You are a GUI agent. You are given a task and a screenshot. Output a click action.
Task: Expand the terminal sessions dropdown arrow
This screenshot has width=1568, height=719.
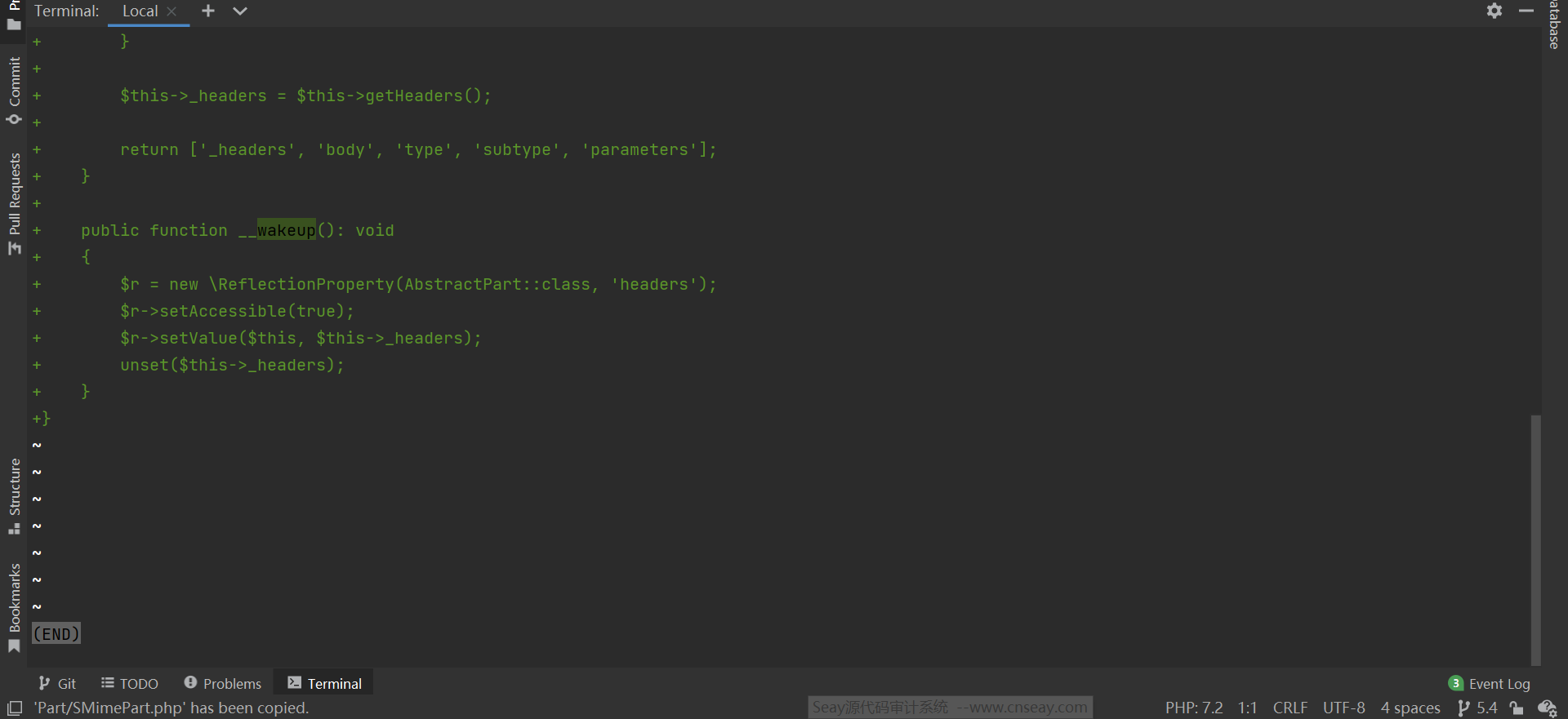[x=239, y=11]
